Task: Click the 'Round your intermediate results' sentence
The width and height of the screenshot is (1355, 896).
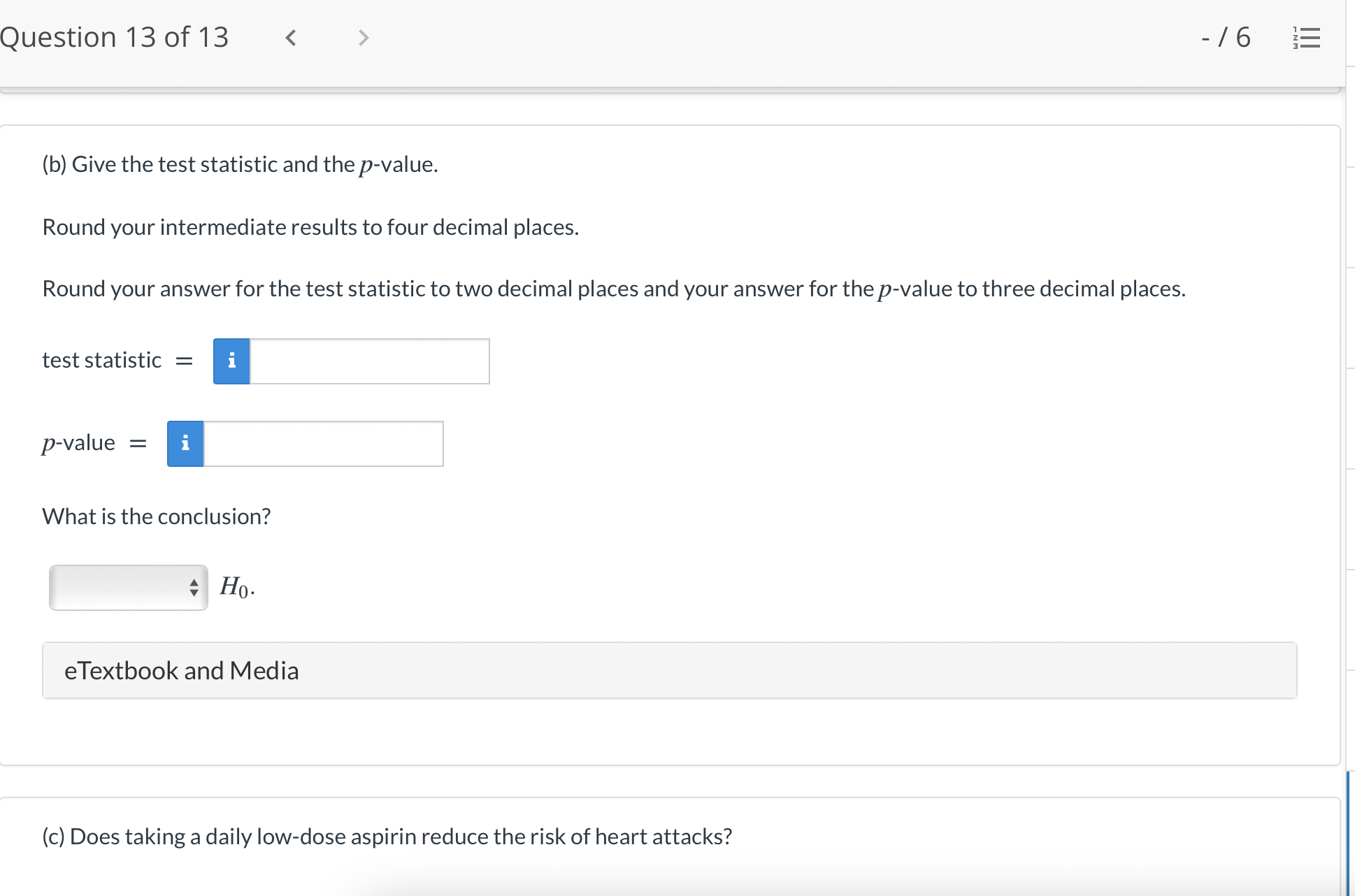Action: click(x=310, y=227)
